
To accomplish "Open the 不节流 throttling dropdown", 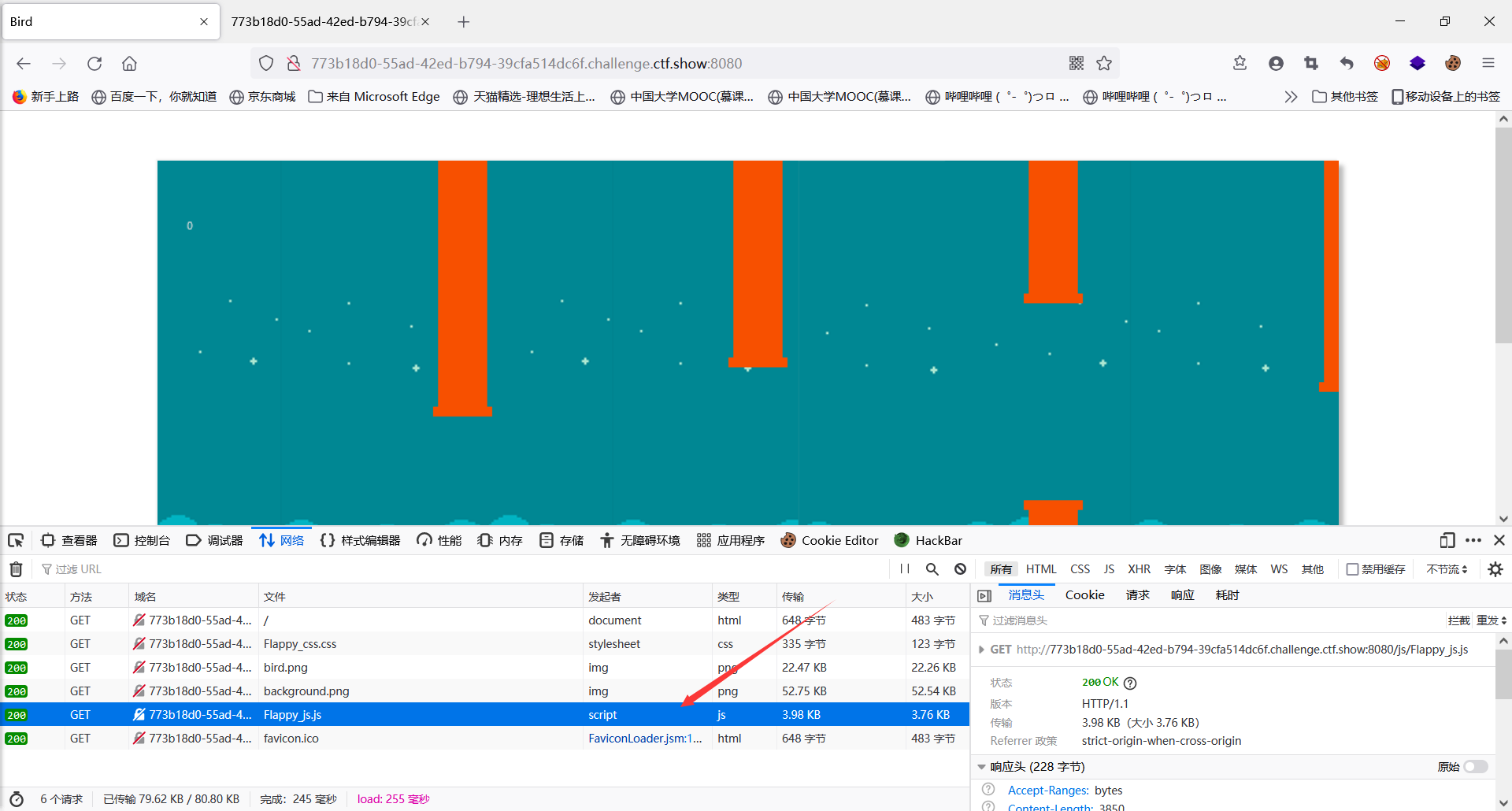I will click(1447, 569).
